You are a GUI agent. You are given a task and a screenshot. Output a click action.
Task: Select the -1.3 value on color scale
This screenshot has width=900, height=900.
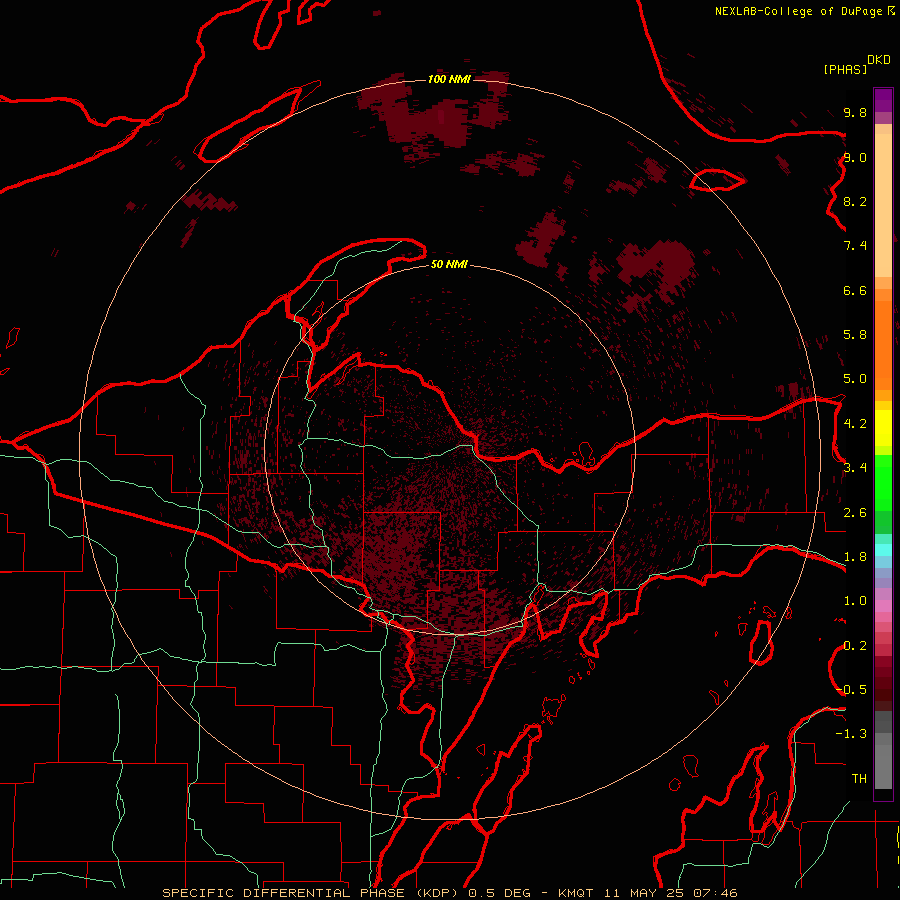pyautogui.click(x=852, y=734)
